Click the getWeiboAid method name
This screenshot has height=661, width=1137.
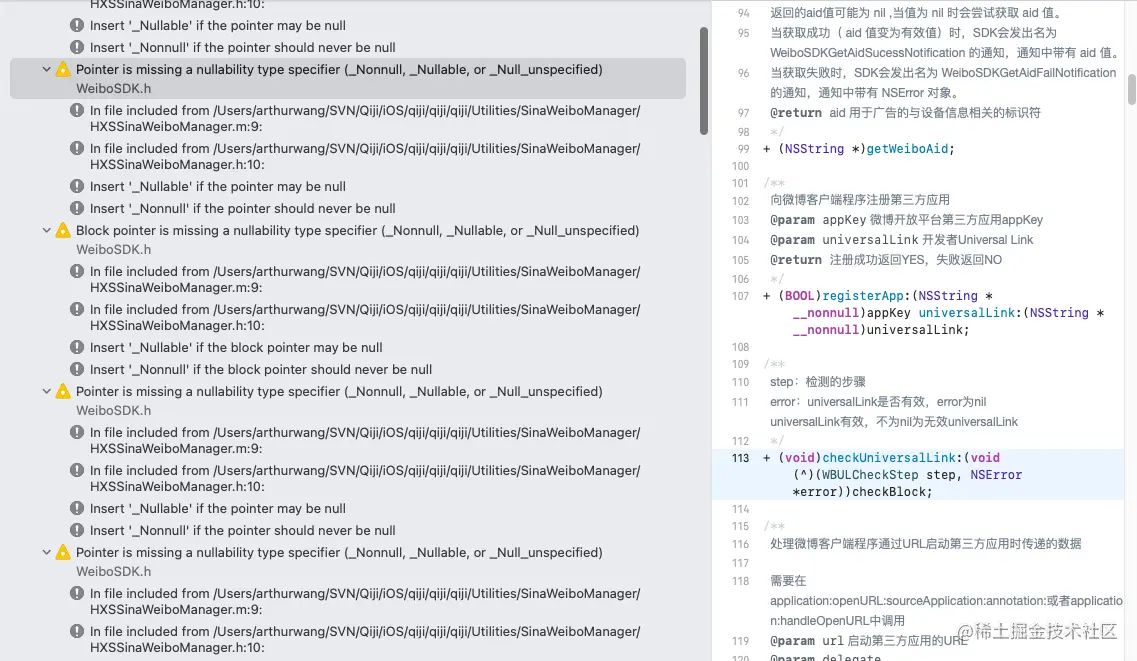[907, 149]
